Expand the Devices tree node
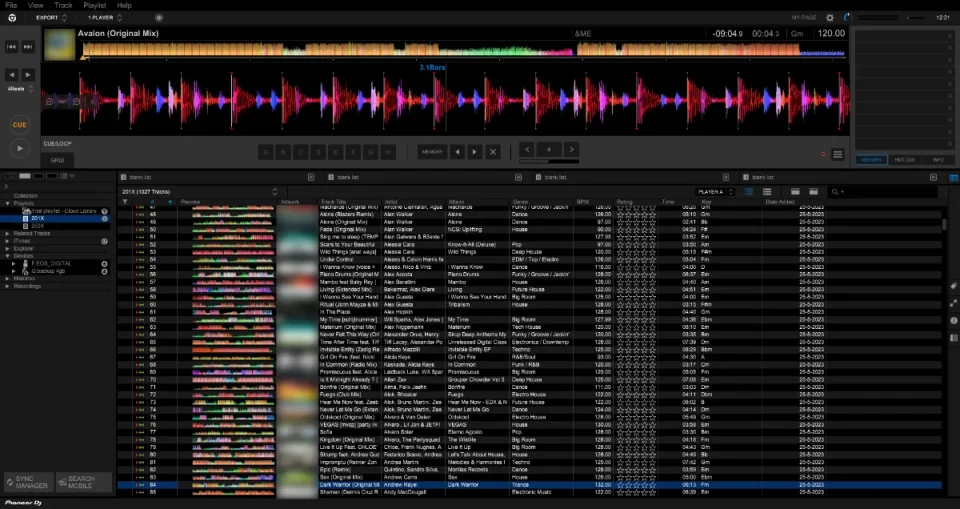The height and width of the screenshot is (509, 960). (x=5, y=255)
